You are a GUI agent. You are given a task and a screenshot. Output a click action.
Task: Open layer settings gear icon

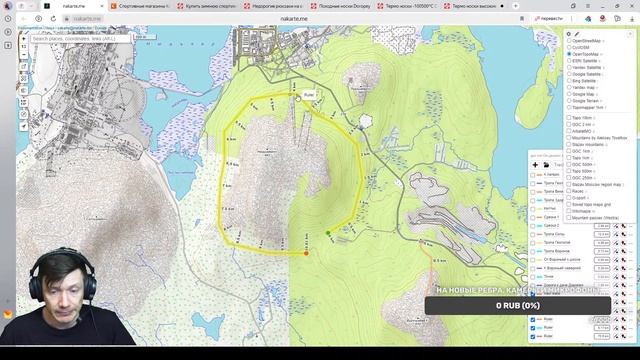(x=569, y=34)
